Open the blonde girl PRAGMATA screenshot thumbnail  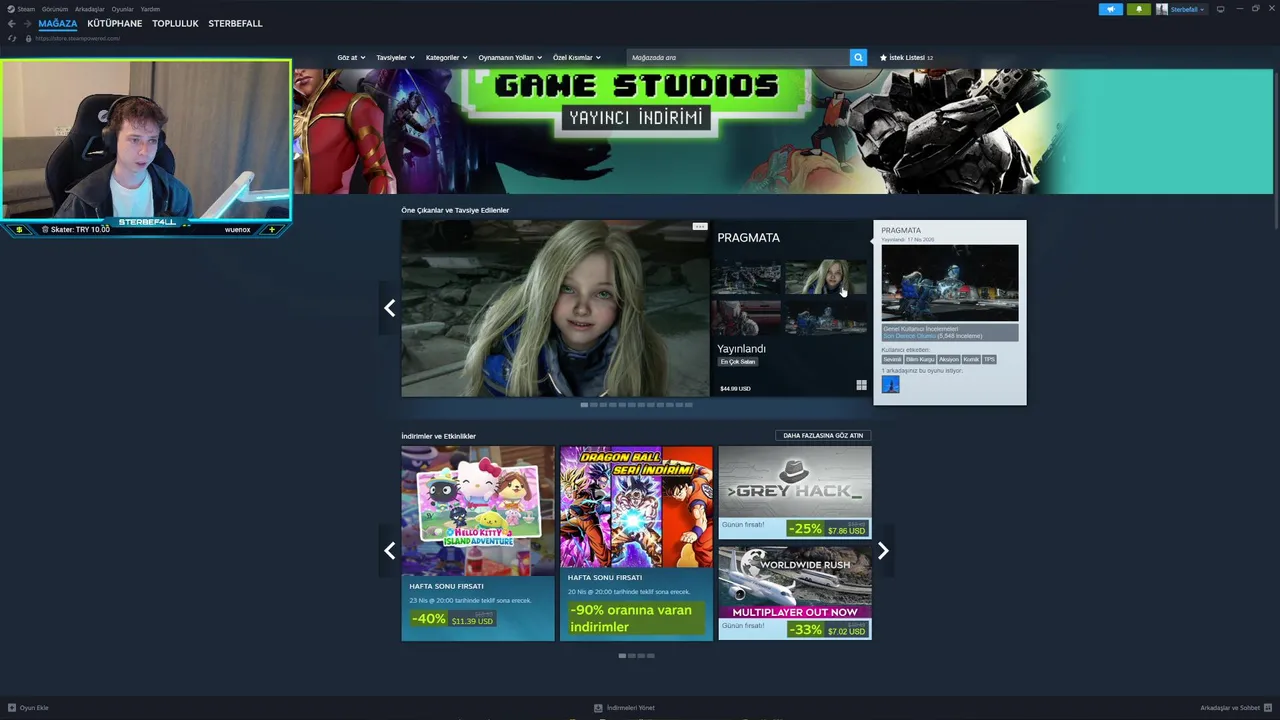tap(826, 278)
